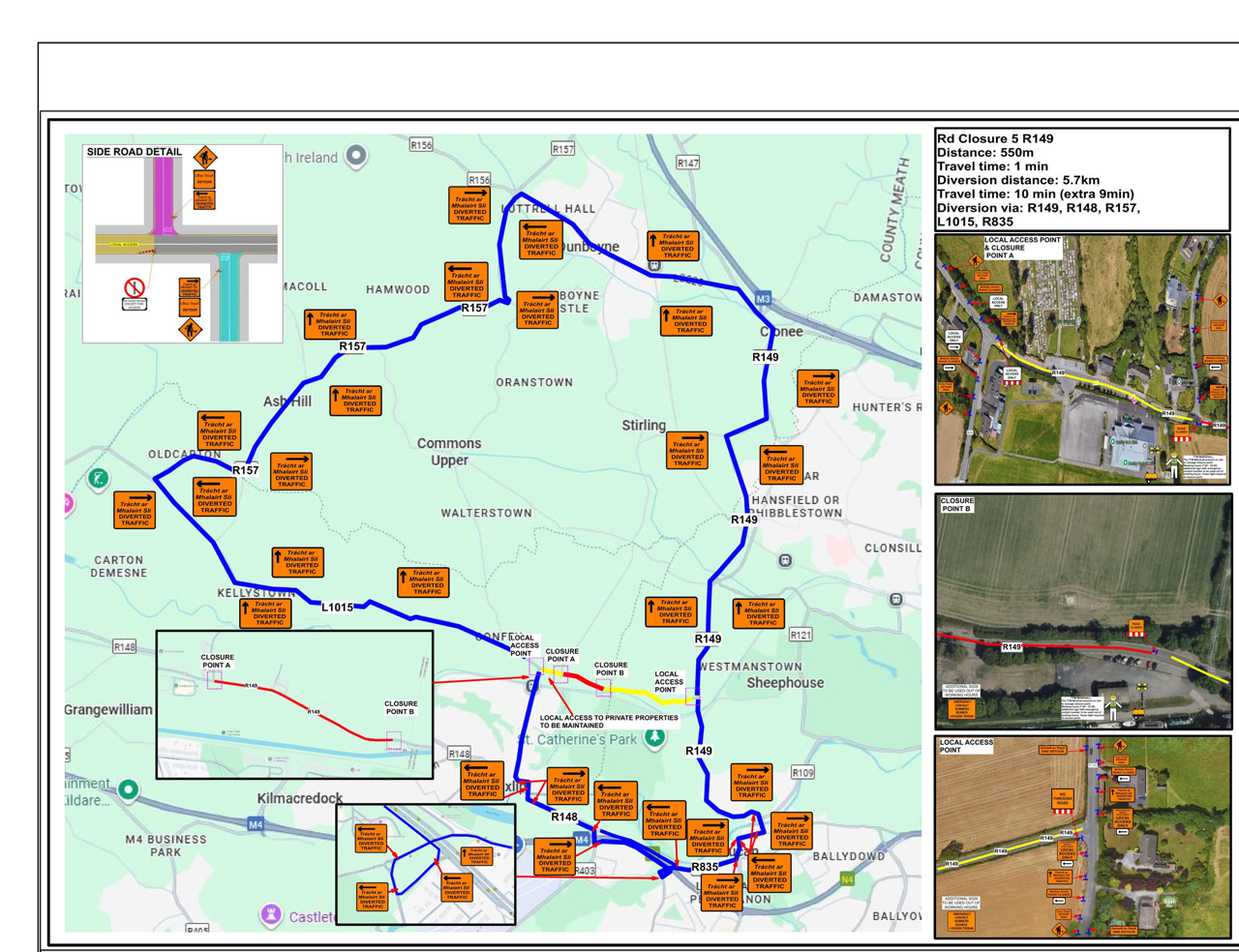The image size is (1239, 952).
Task: Click the 'COUNTY MEATH' label
Action: [x=894, y=209]
